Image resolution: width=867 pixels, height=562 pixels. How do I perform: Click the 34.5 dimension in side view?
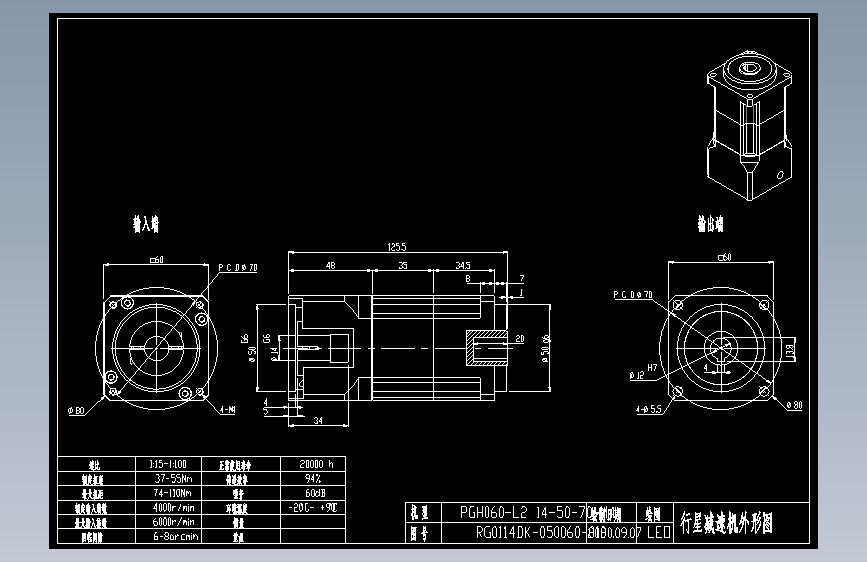click(x=463, y=266)
